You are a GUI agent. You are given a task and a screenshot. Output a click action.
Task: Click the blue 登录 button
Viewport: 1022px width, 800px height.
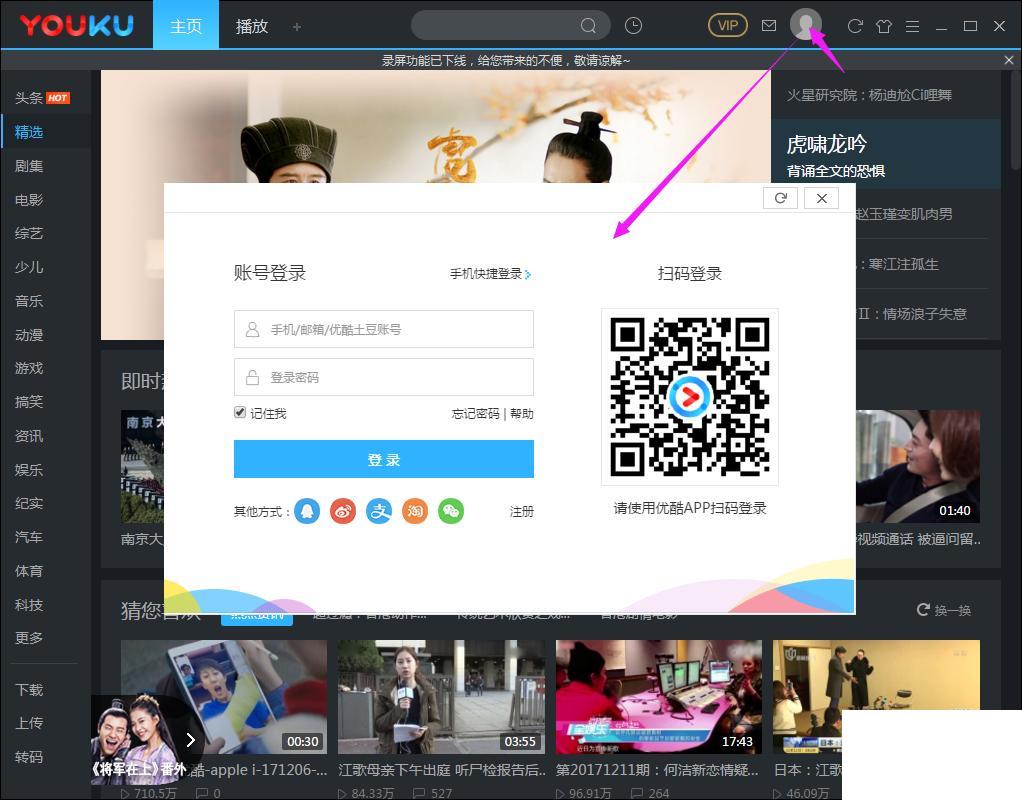pos(384,458)
